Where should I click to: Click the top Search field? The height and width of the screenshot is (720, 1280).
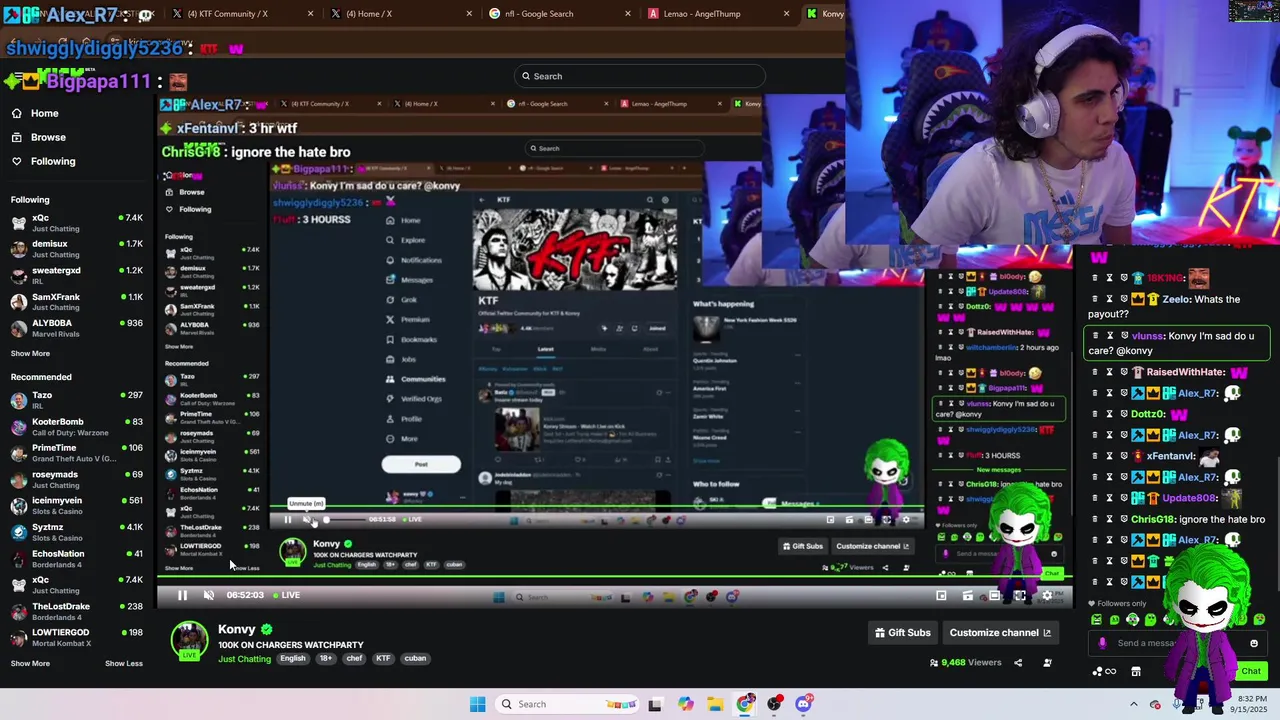(640, 76)
